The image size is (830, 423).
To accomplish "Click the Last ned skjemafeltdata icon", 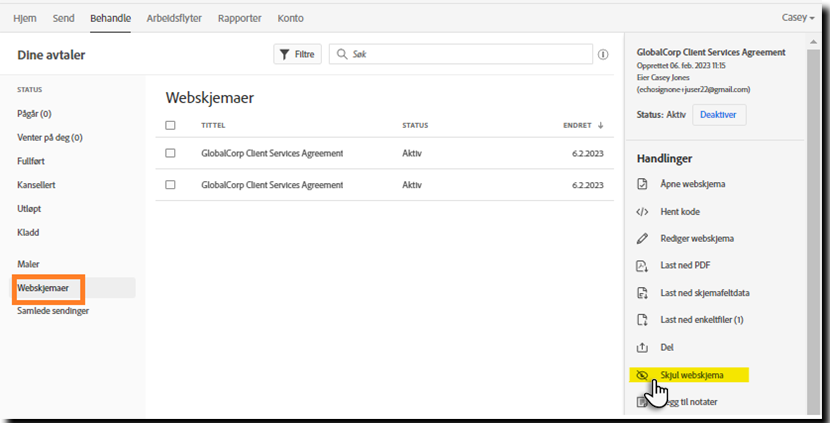I will click(642, 293).
